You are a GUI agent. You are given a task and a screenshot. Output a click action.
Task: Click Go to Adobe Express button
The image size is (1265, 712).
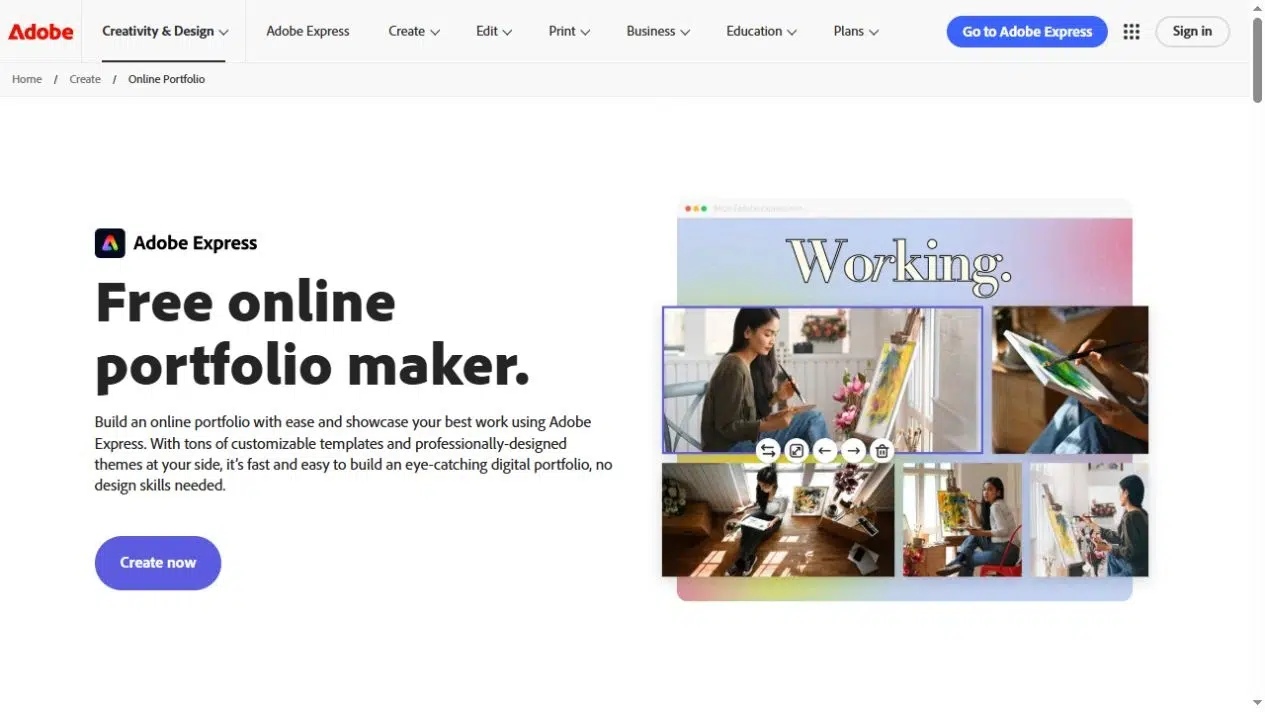pos(1027,31)
